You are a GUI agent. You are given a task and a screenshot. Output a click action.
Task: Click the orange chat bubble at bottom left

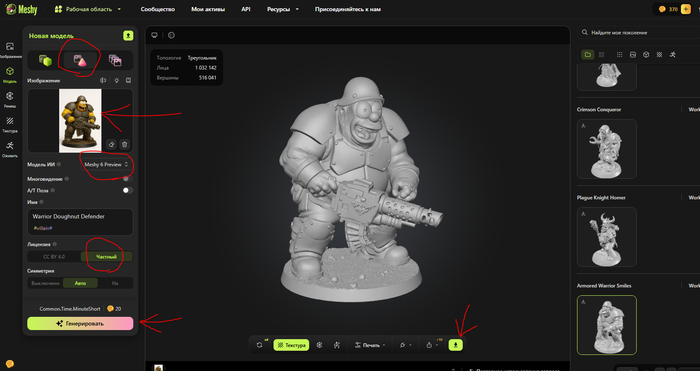pyautogui.click(x=10, y=363)
